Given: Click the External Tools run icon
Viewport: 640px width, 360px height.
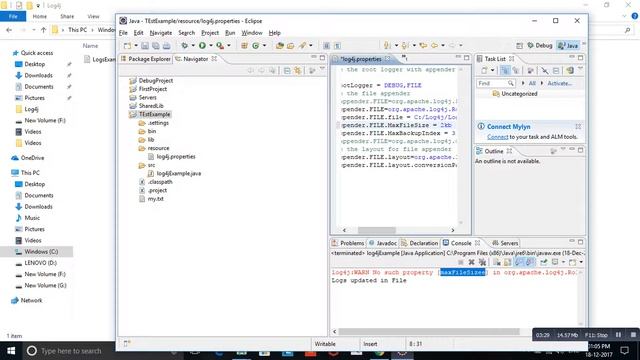Looking at the screenshot, I should click(x=220, y=46).
